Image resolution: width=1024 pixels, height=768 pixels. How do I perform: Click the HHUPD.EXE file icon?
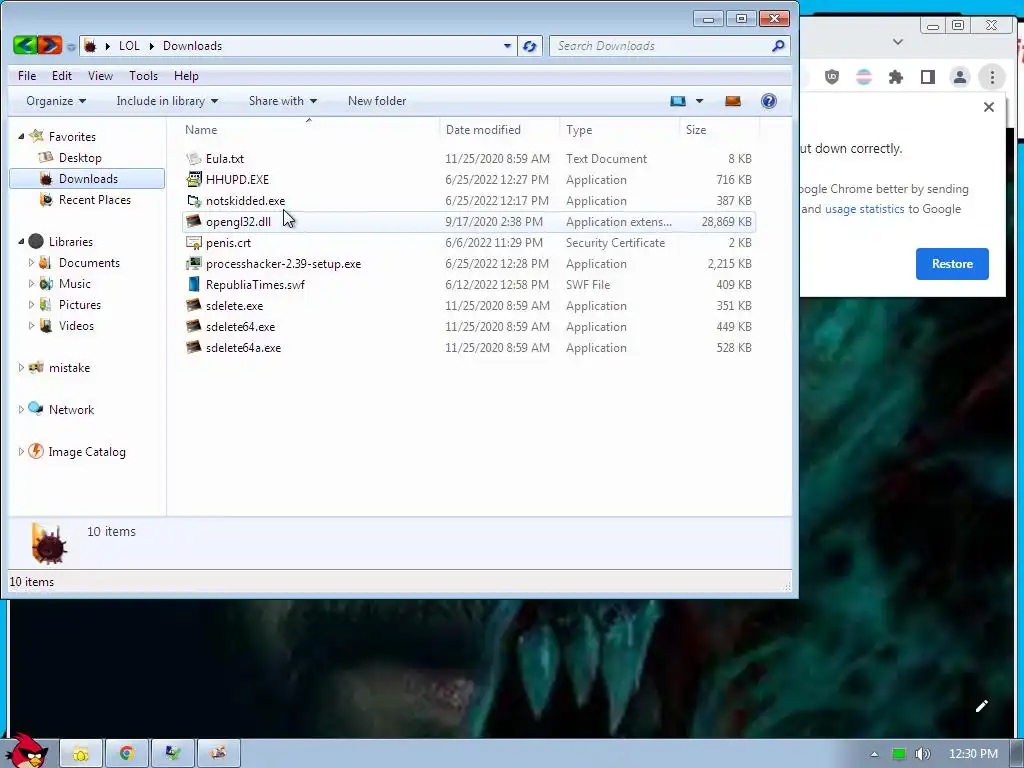click(x=193, y=180)
